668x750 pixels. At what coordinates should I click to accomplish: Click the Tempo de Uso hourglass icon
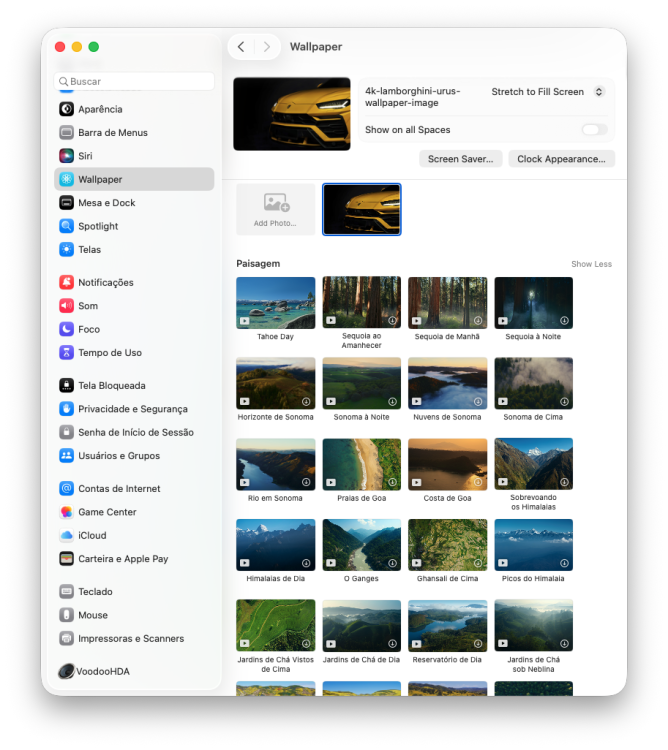pos(66,353)
